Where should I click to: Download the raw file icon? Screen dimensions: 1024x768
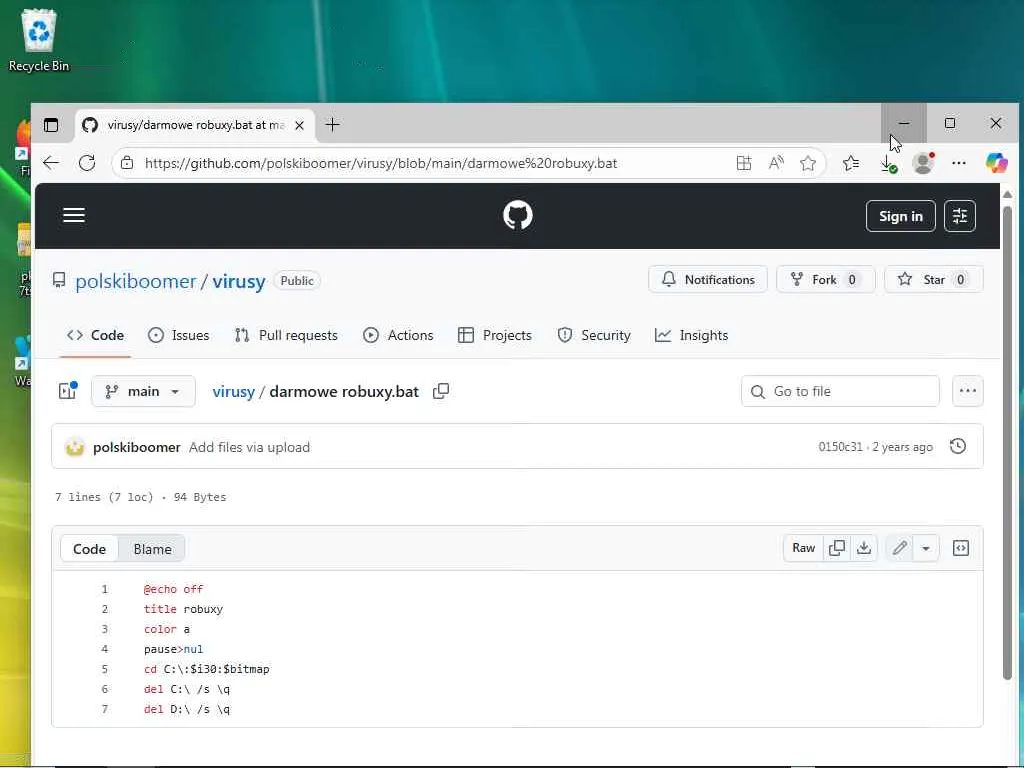tap(863, 548)
